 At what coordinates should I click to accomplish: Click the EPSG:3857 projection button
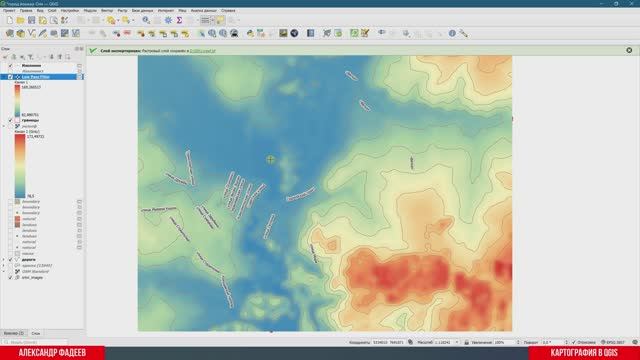tap(613, 342)
